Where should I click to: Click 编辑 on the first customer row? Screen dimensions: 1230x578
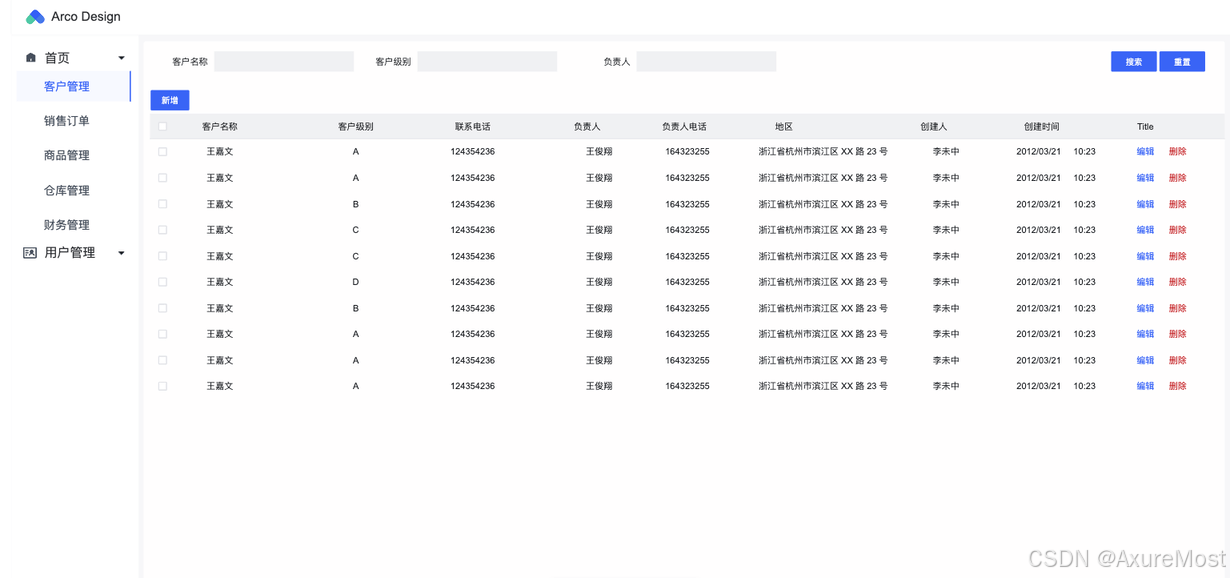pos(1144,151)
